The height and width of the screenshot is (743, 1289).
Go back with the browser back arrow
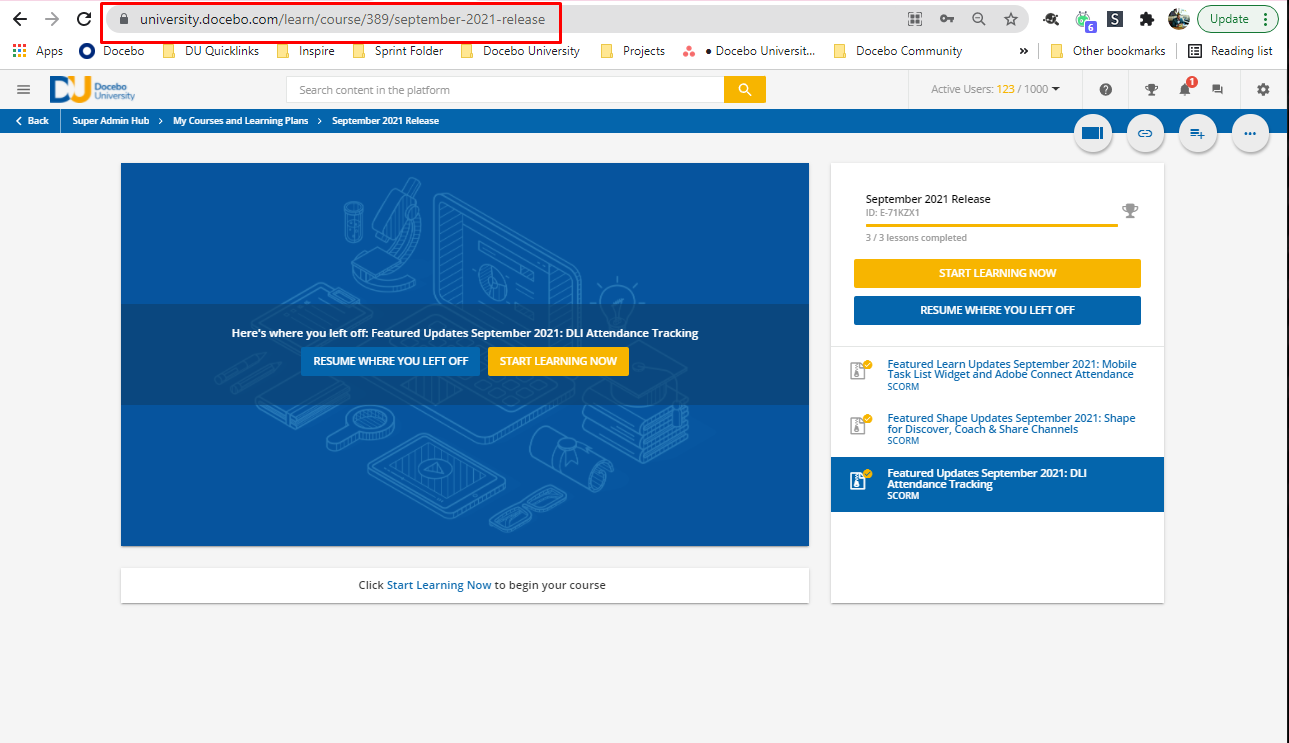click(x=20, y=19)
